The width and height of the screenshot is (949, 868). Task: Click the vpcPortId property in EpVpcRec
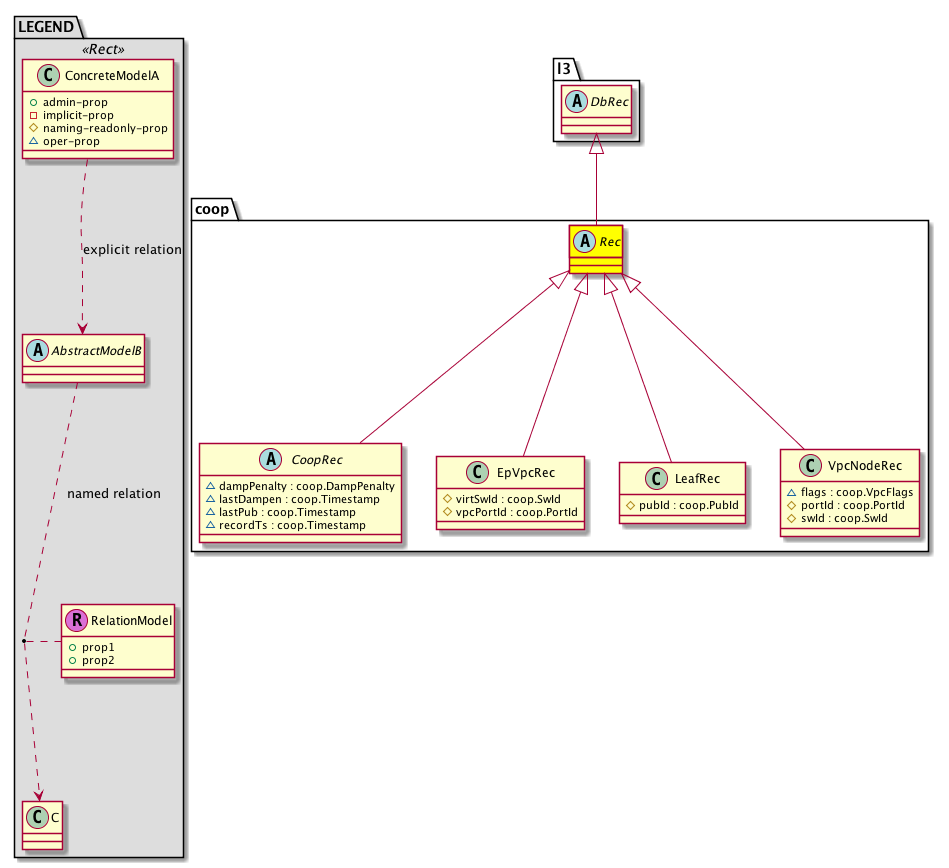(510, 512)
